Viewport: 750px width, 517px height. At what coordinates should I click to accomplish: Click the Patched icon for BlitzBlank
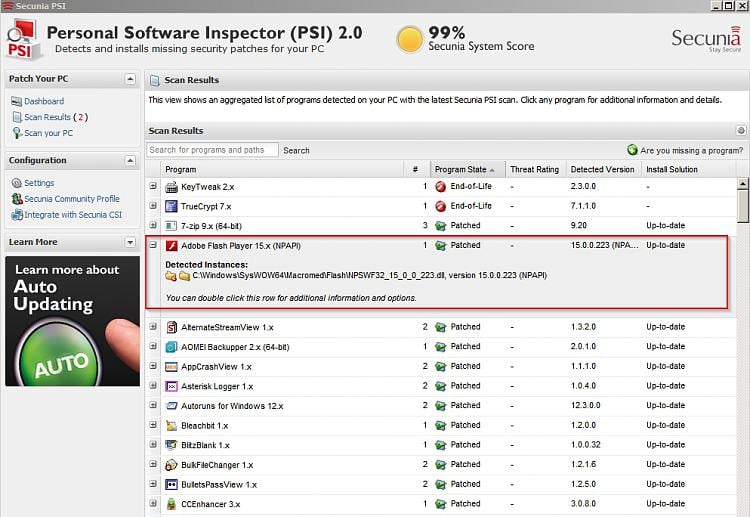pos(441,445)
